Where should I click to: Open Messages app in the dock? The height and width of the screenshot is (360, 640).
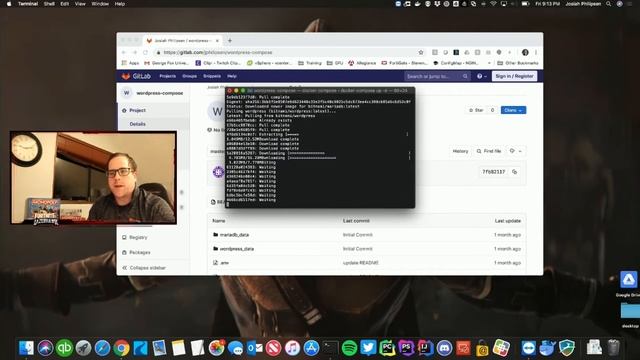(236, 348)
